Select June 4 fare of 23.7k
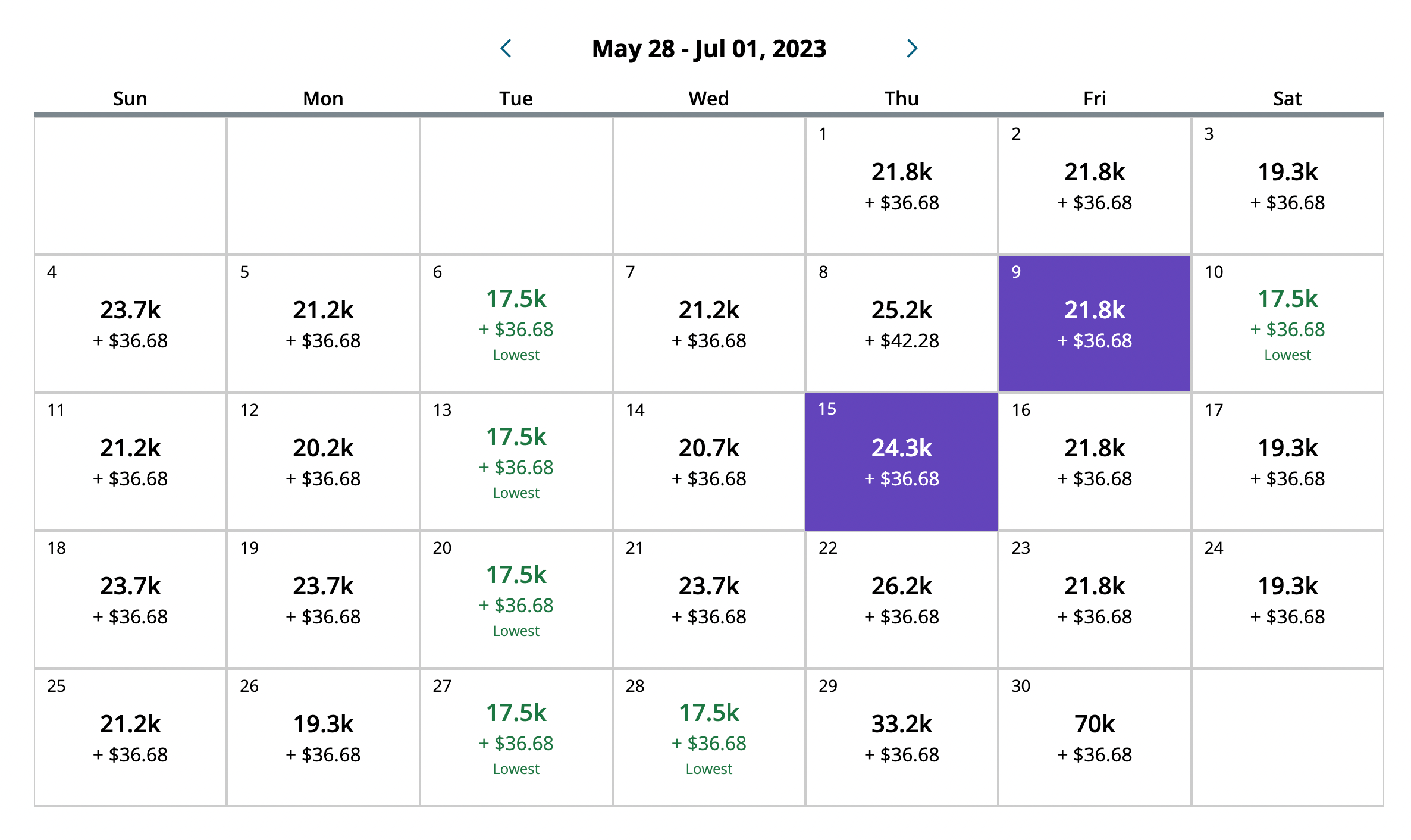This screenshot has height=840, width=1411. click(x=130, y=324)
